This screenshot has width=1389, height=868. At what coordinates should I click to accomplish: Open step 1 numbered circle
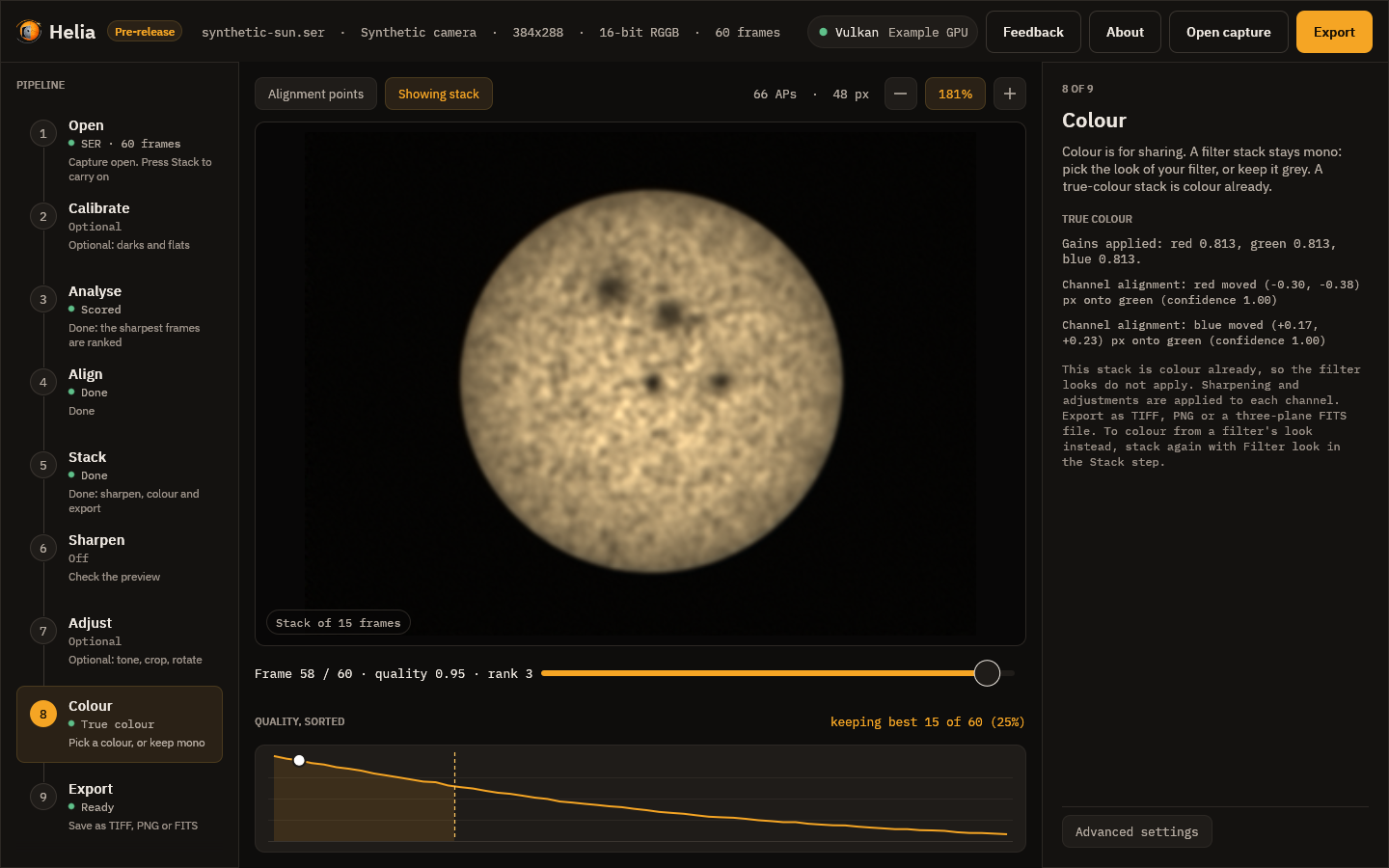[42, 133]
